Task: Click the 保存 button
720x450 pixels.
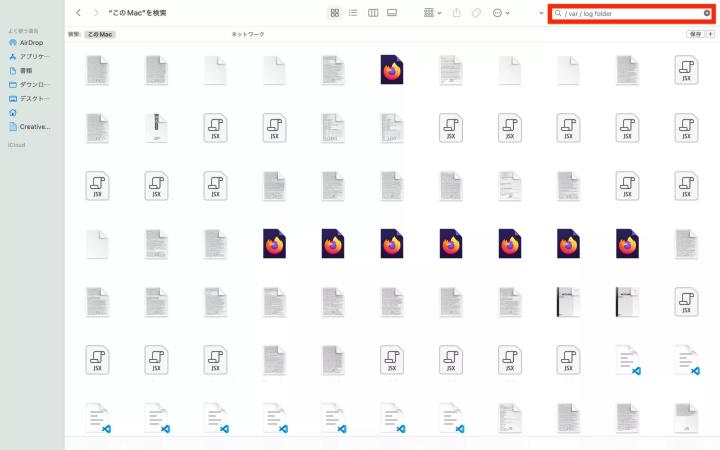Action: coord(695,34)
